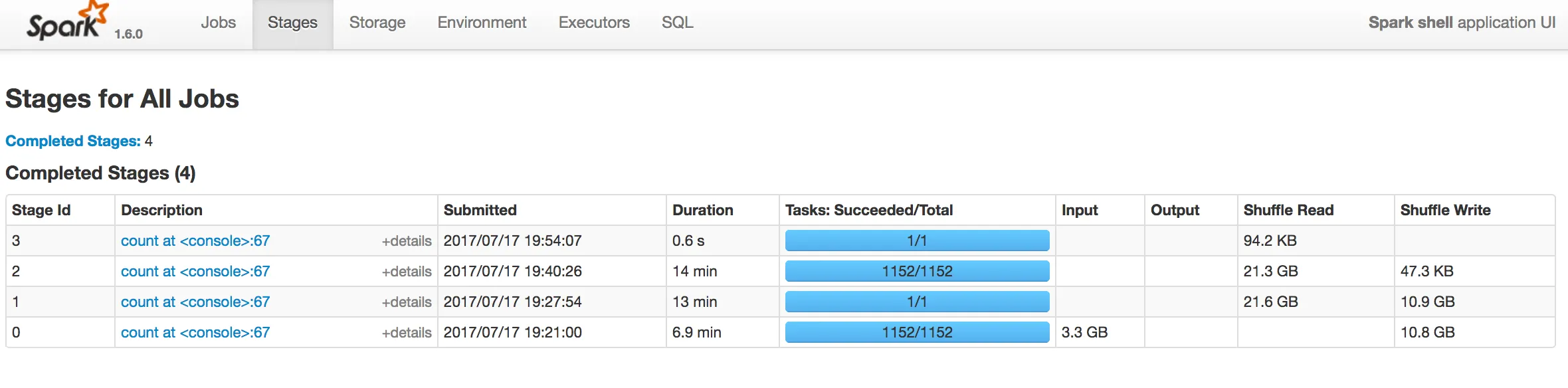1568x388 pixels.
Task: Open stage 2 count at console link
Action: coord(195,271)
